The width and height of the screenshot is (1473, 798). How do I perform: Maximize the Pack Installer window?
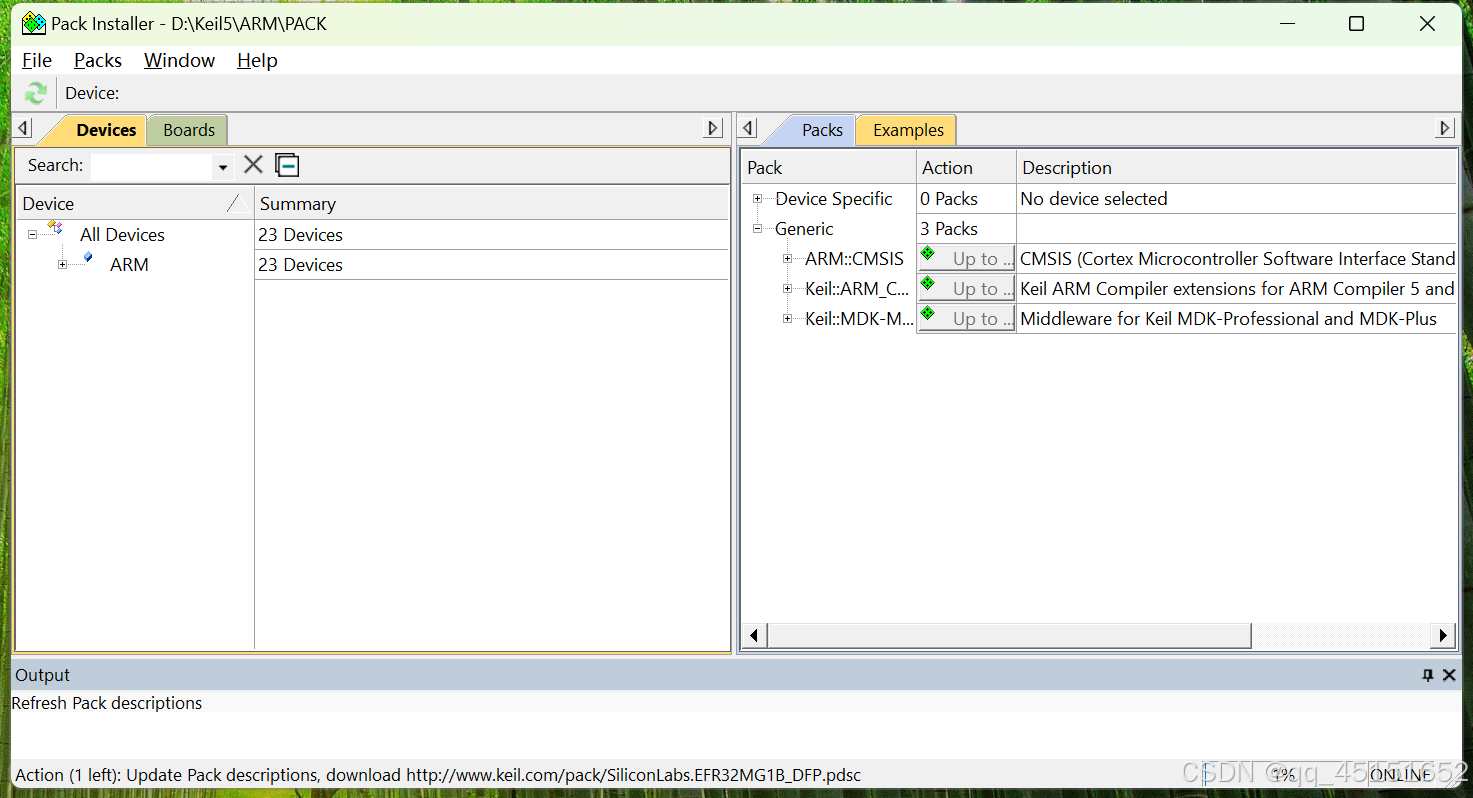(1356, 24)
